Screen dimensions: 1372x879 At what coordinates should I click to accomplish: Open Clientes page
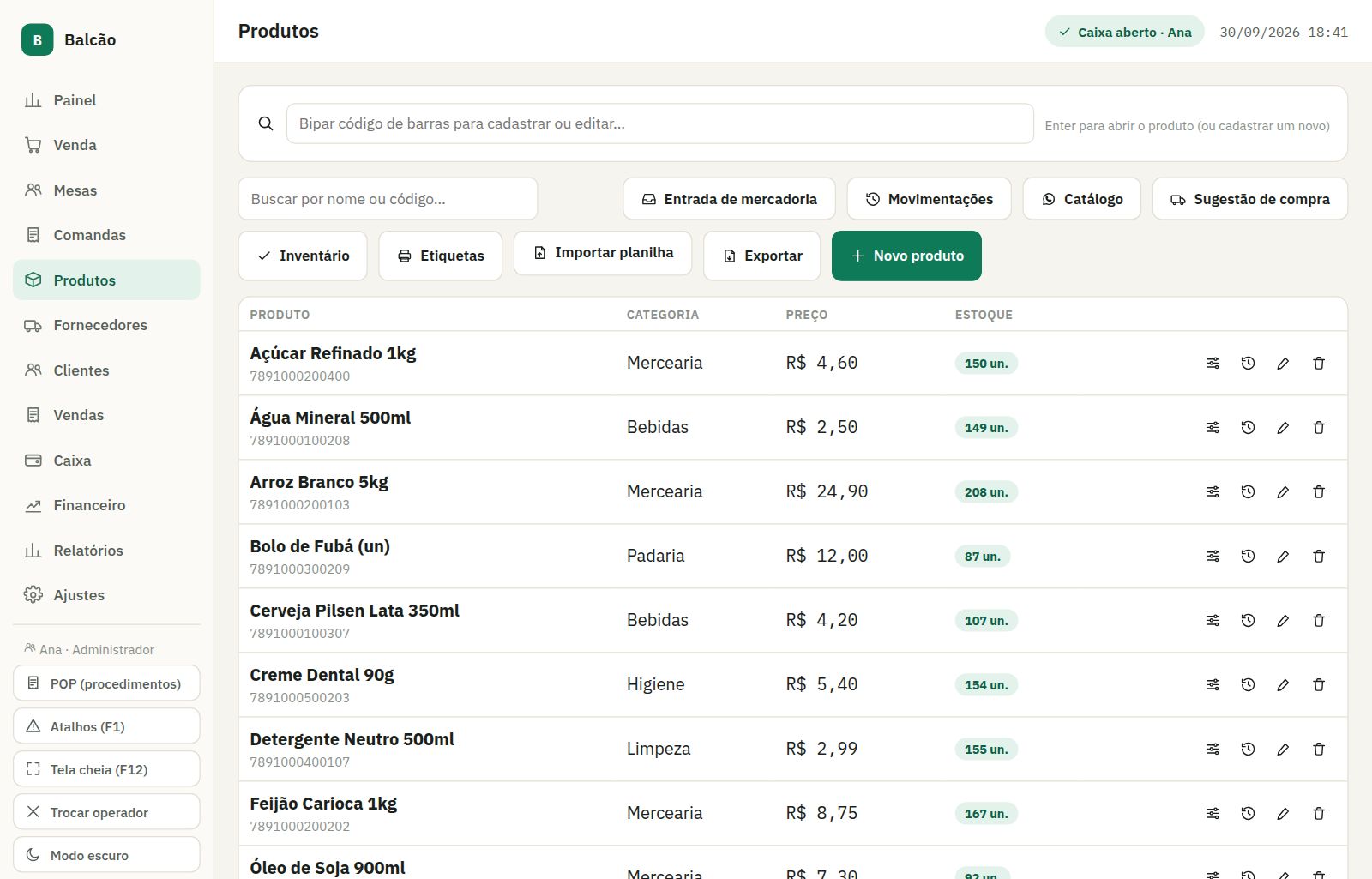pyautogui.click(x=106, y=370)
